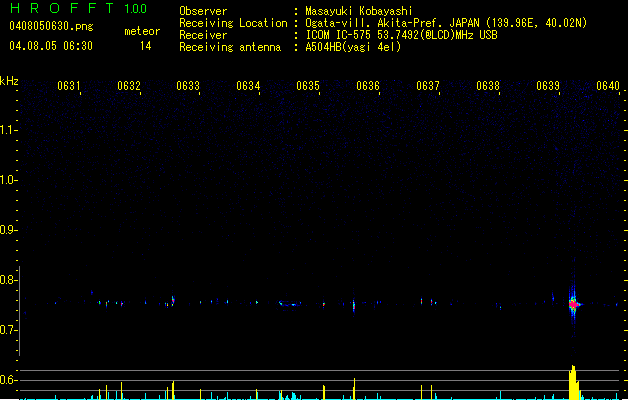The width and height of the screenshot is (629, 400).
Task: Click the 0635 time marker
Action: [x=308, y=86]
